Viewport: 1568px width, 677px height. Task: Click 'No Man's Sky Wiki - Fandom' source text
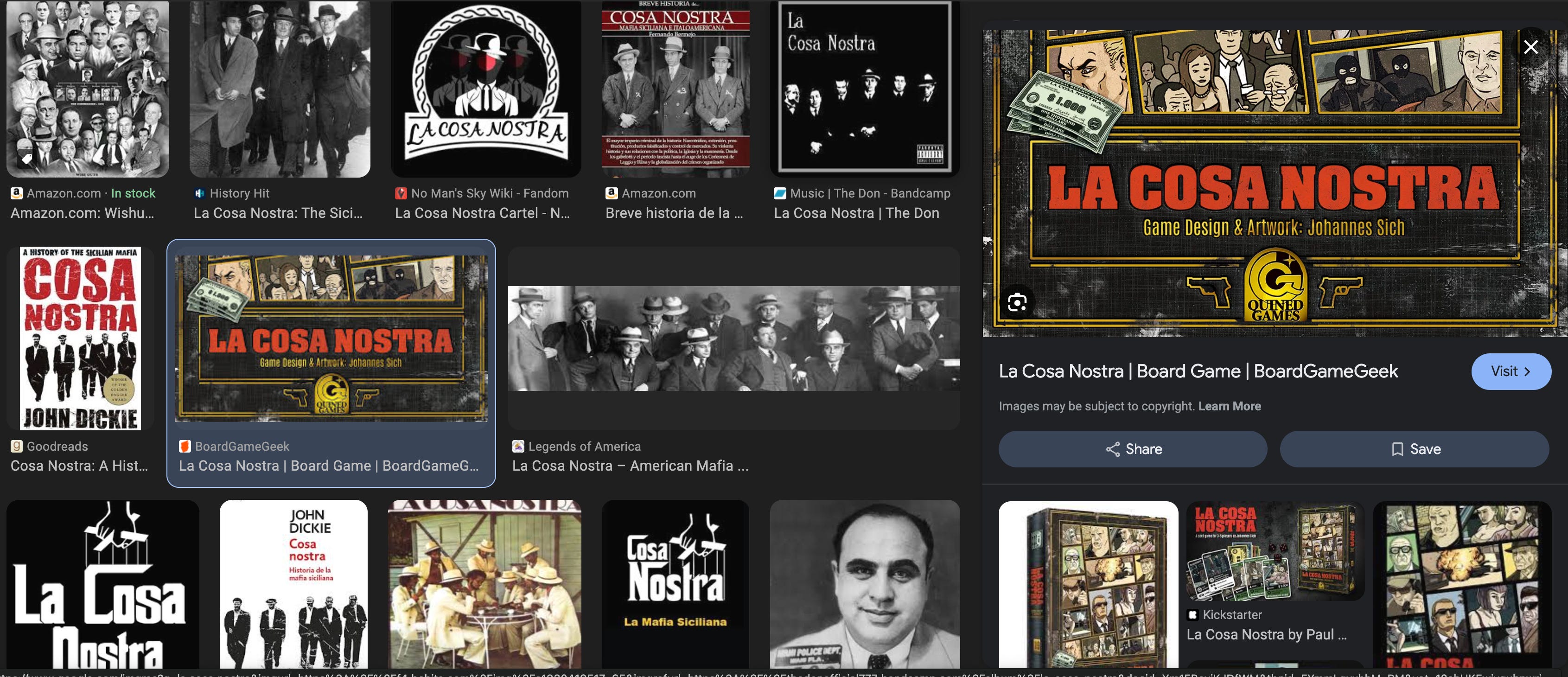490,193
